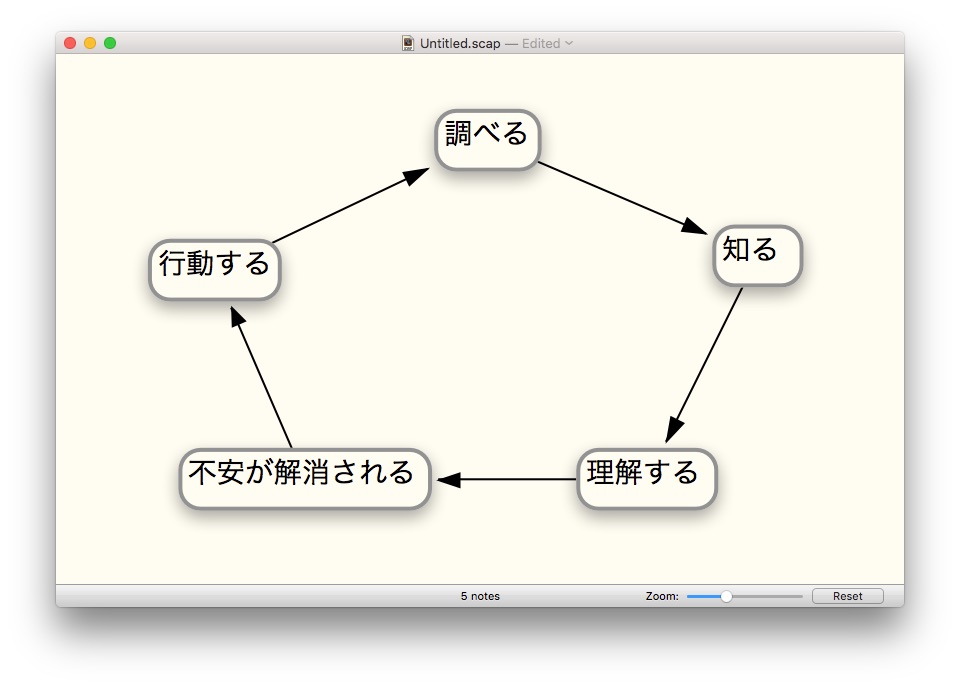Select the 不安が解消される note

(x=305, y=479)
